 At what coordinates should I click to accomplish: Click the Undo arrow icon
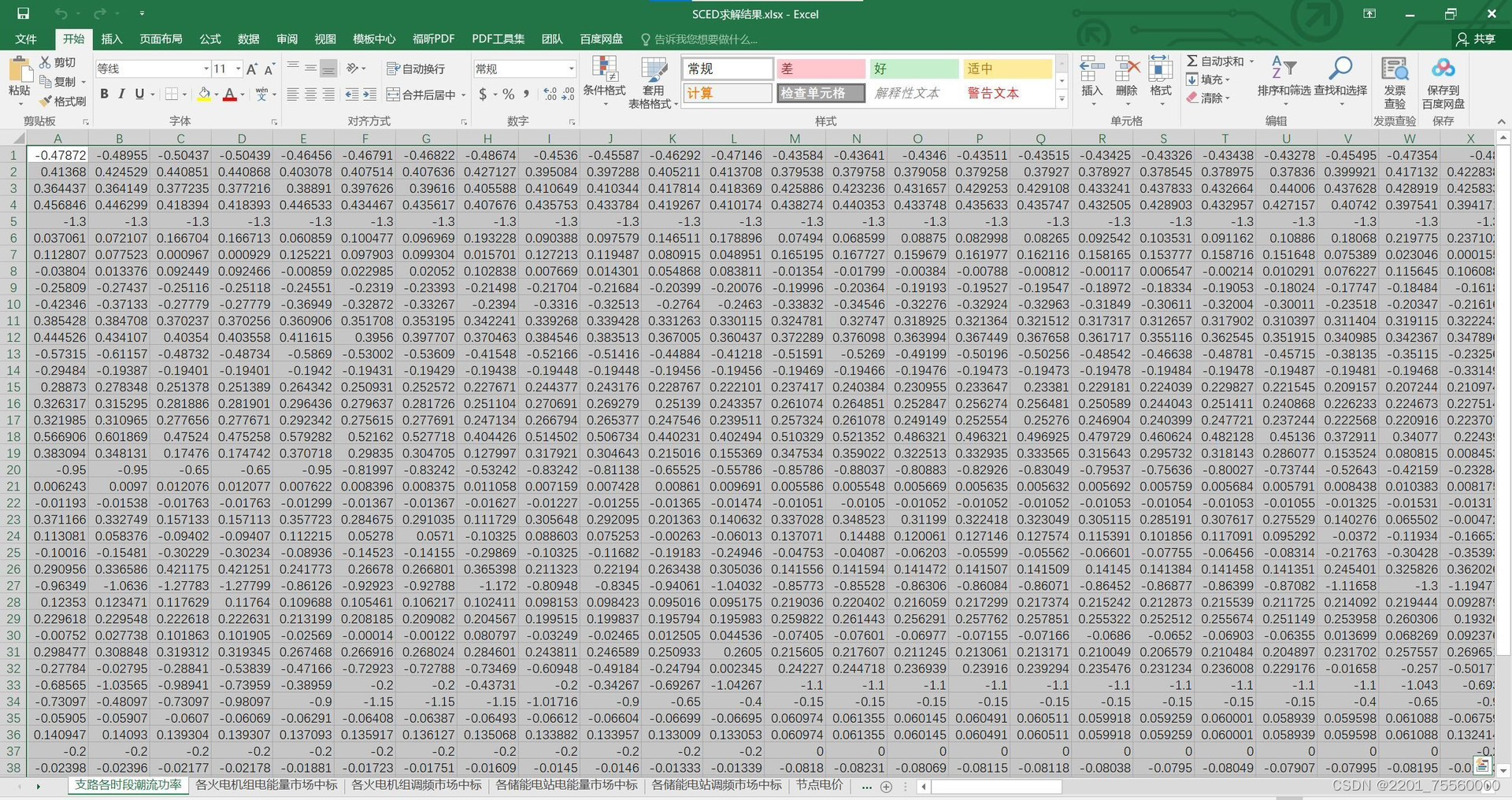pos(61,13)
